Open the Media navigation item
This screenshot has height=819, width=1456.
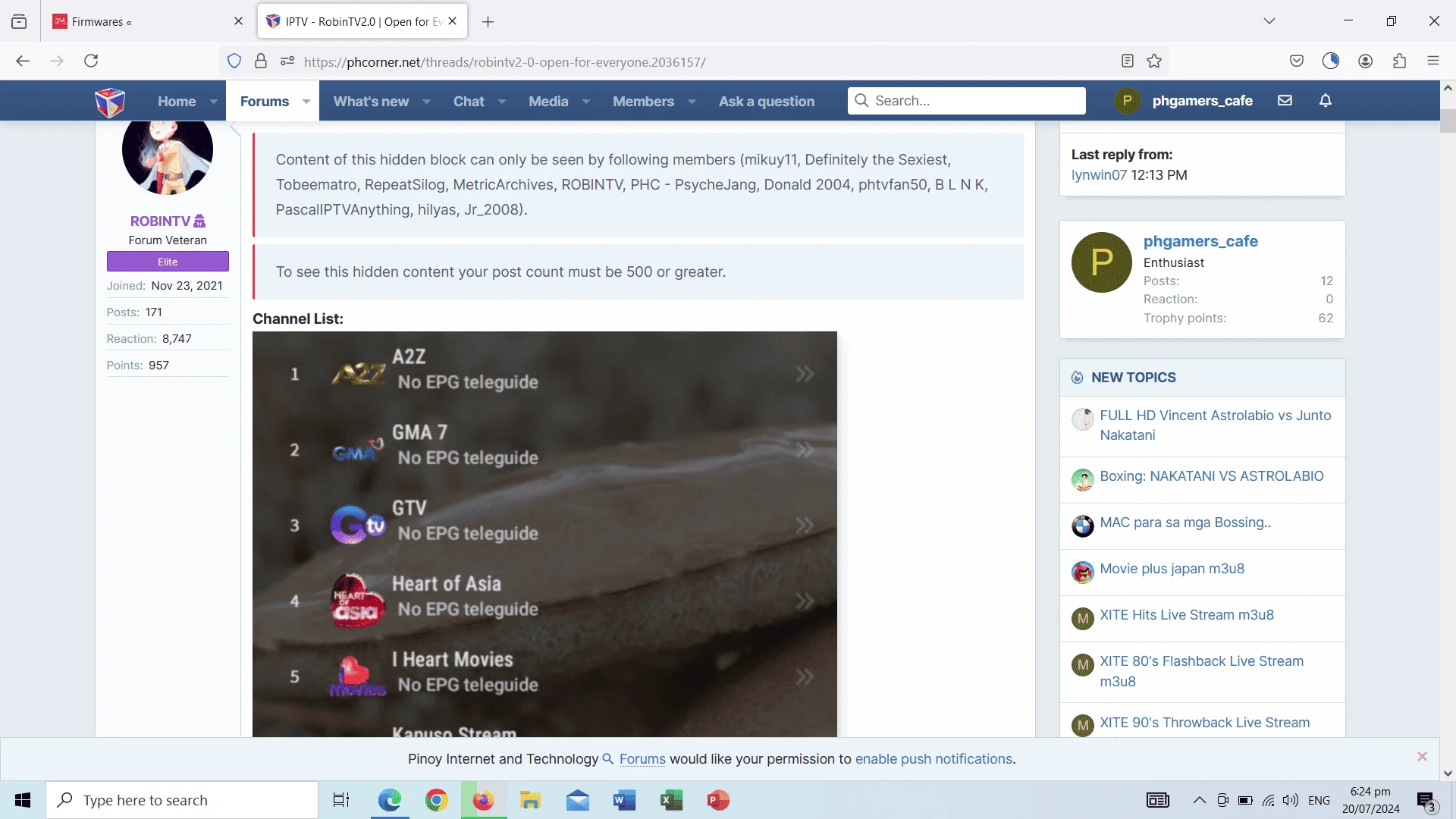tap(548, 102)
